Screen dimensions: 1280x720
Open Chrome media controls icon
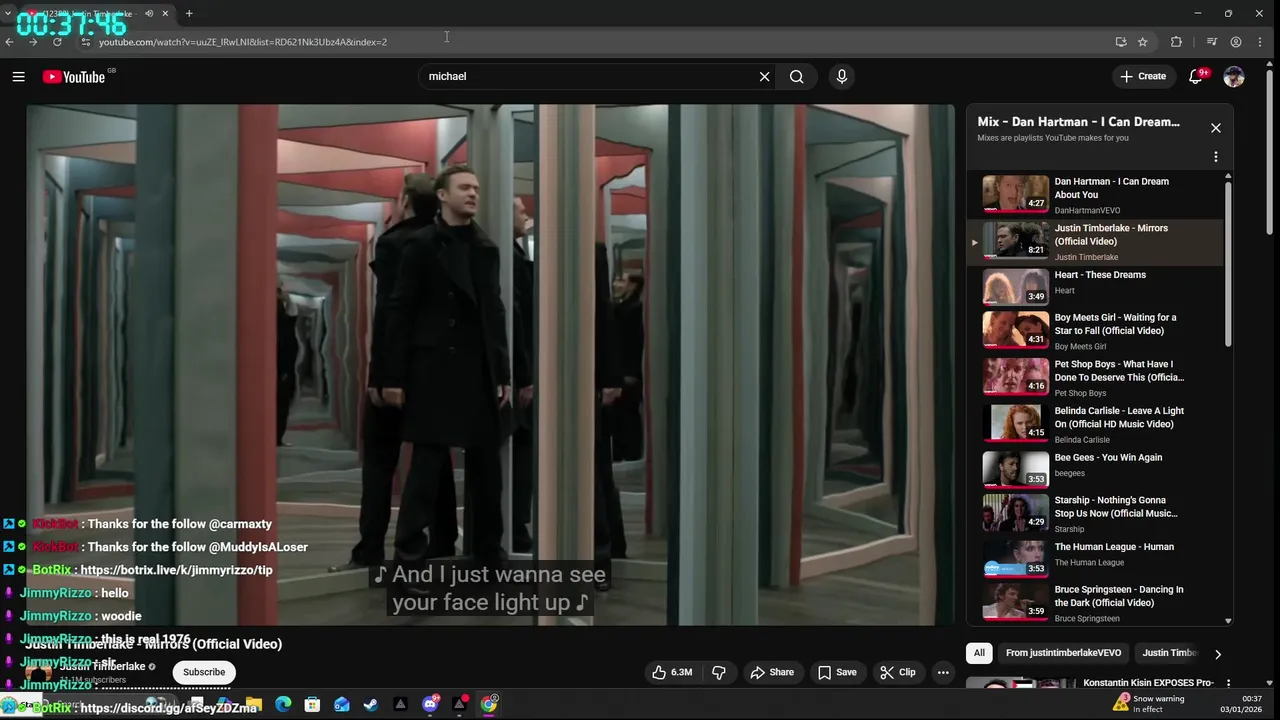pos(1212,42)
